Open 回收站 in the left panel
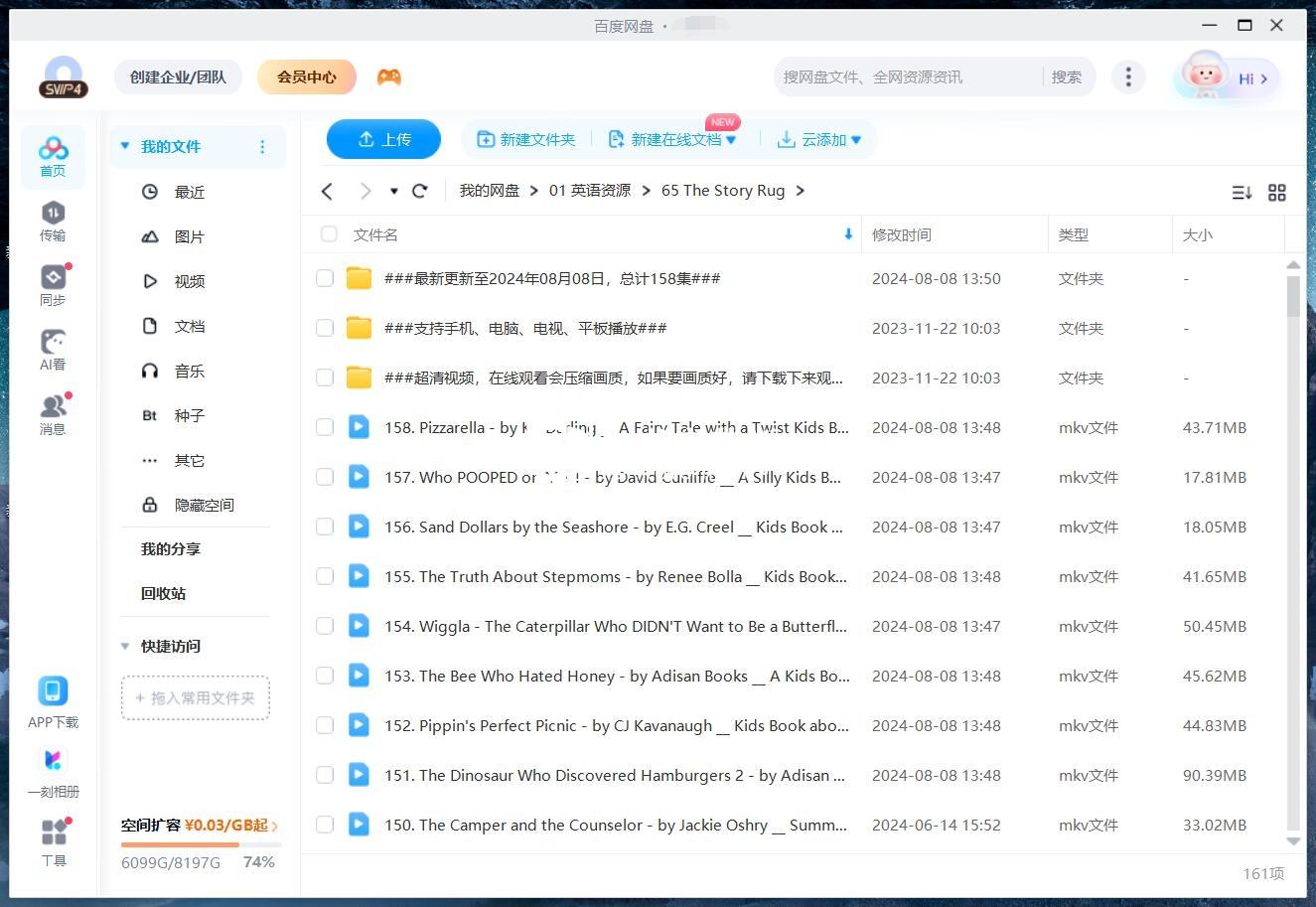Viewport: 1316px width, 907px height. (163, 593)
